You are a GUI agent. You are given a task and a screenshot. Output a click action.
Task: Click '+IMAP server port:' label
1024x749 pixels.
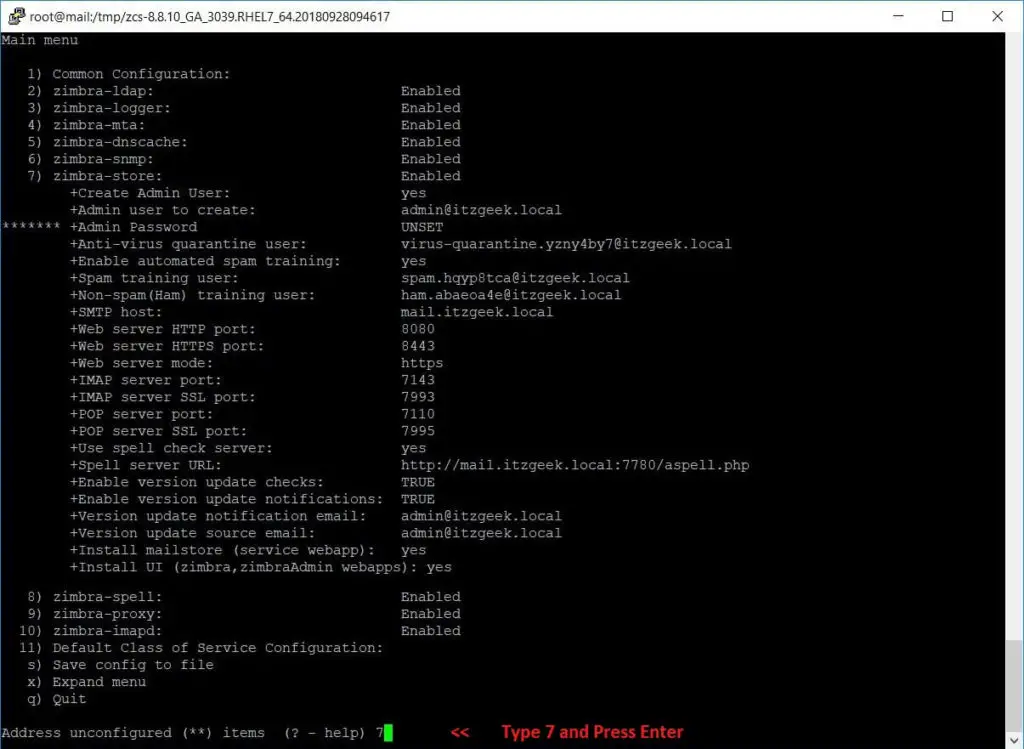146,379
